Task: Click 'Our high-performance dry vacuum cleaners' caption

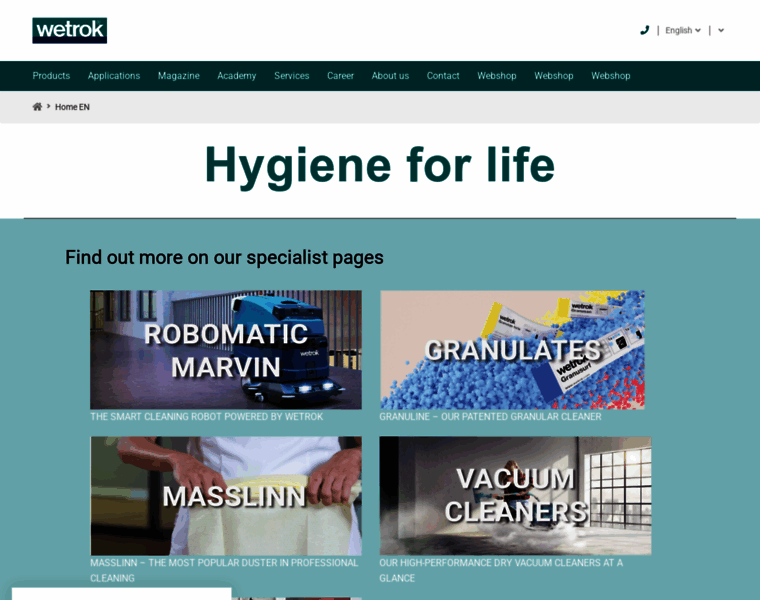Action: [501, 570]
